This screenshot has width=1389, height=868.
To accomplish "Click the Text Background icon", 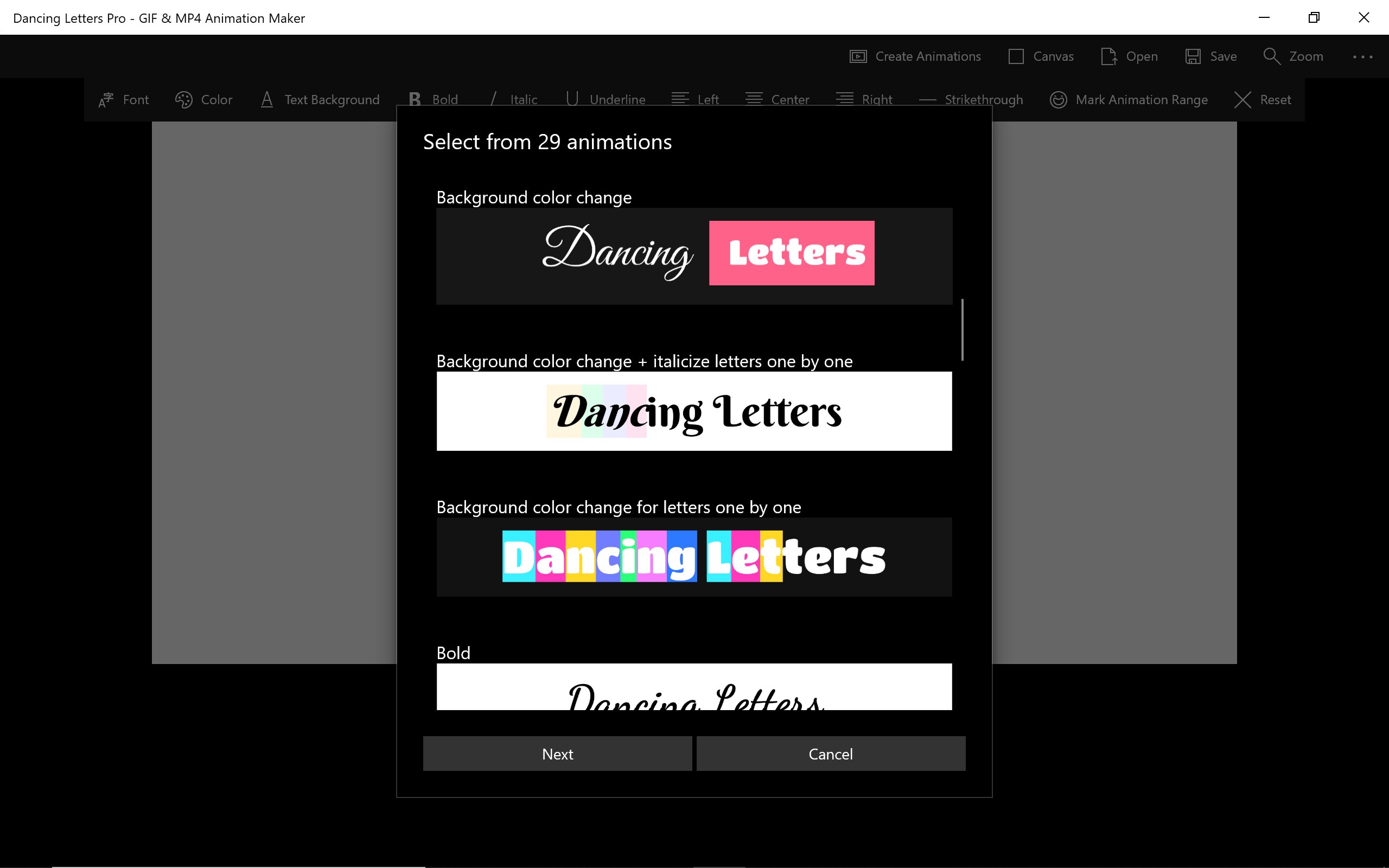I will tap(267, 100).
